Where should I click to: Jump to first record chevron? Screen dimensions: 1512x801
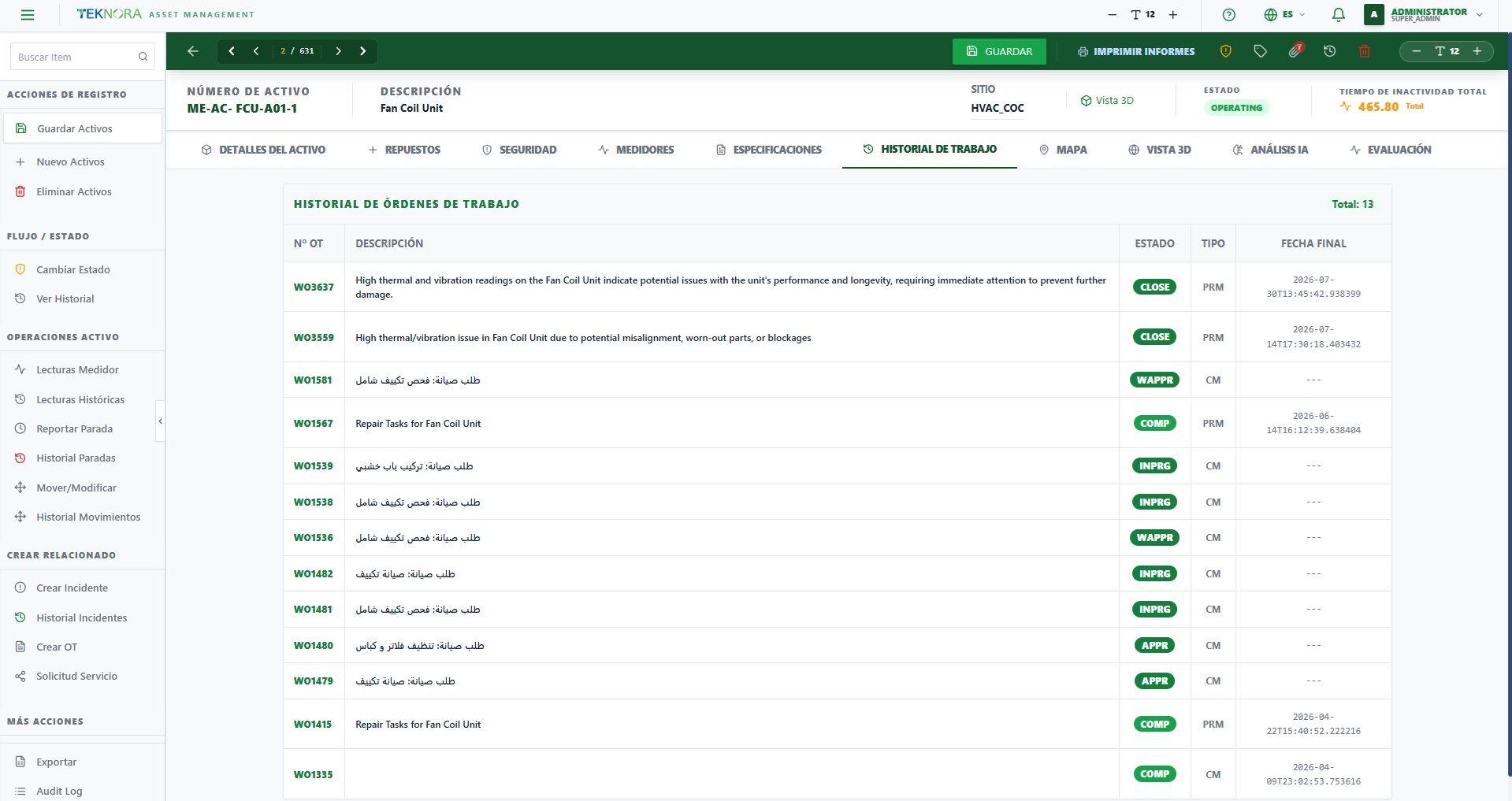232,51
